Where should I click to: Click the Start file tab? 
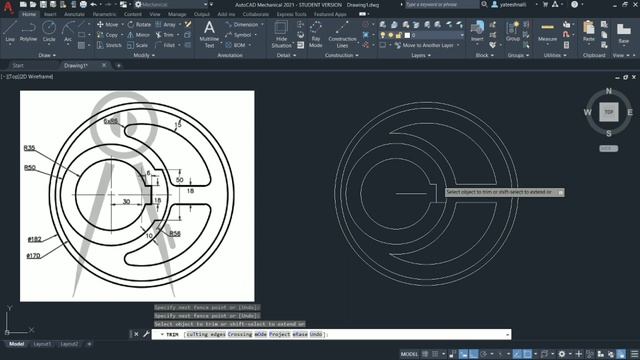(18, 66)
